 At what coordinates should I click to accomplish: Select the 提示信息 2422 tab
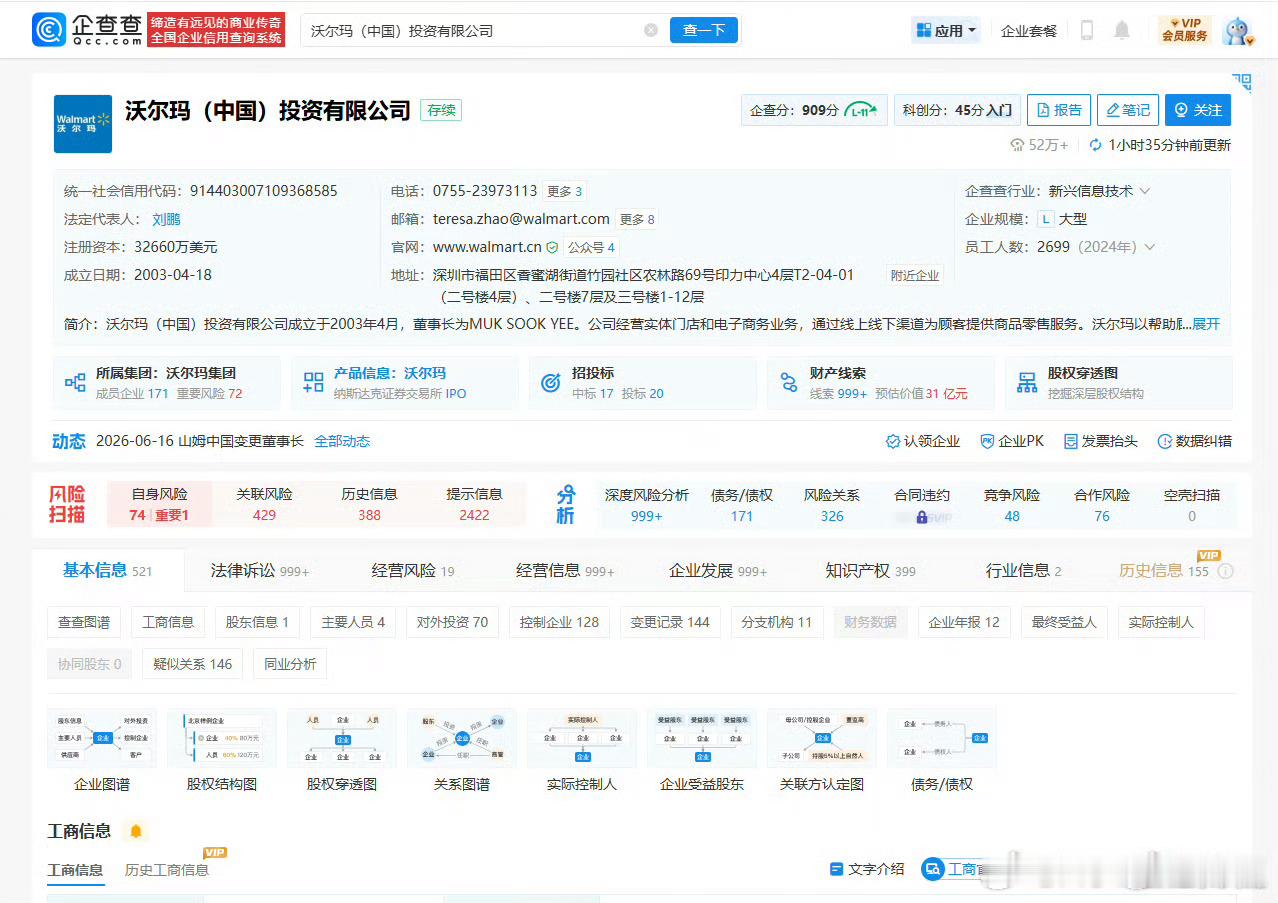pyautogui.click(x=474, y=505)
